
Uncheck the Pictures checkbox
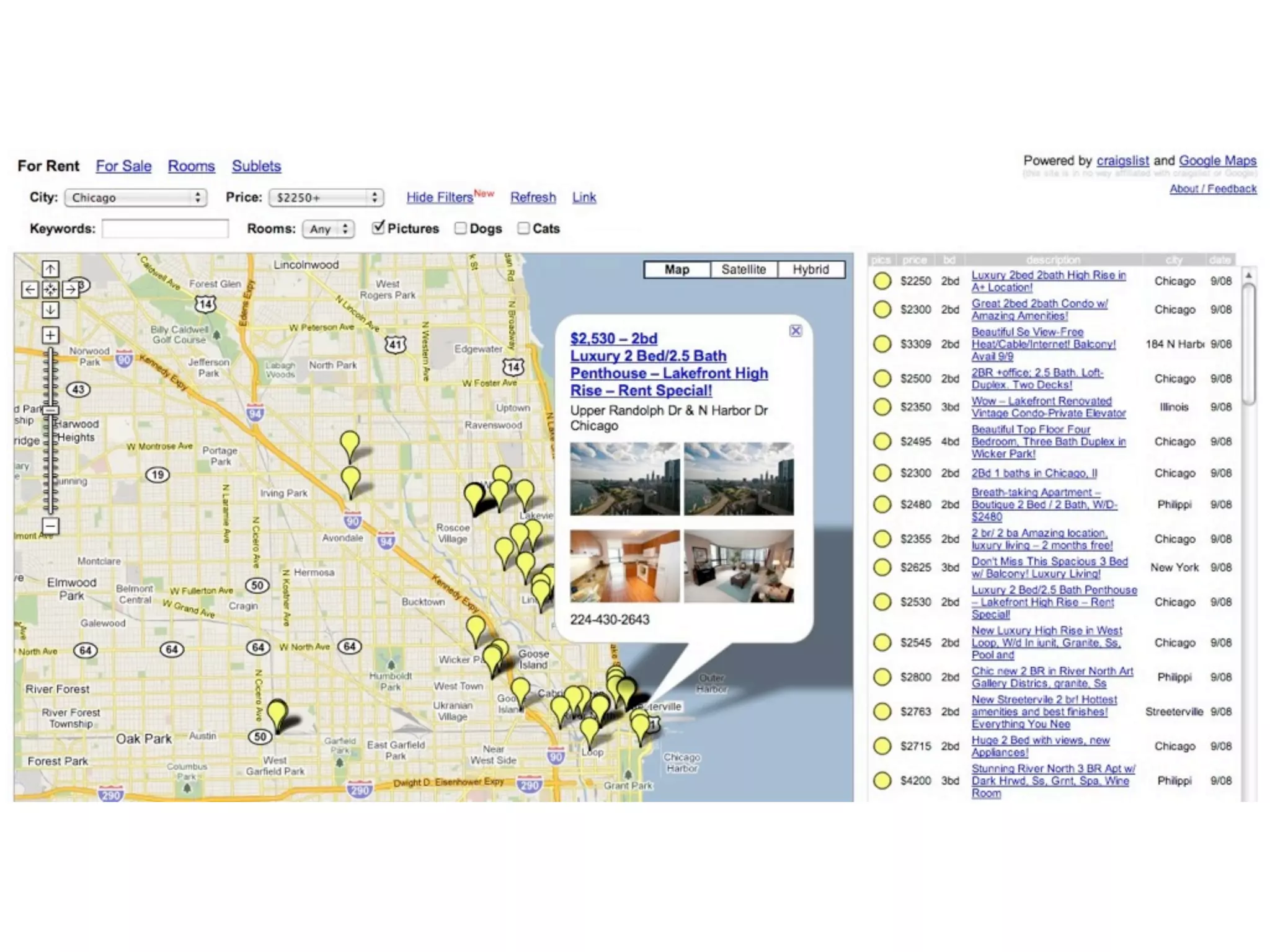coord(378,228)
